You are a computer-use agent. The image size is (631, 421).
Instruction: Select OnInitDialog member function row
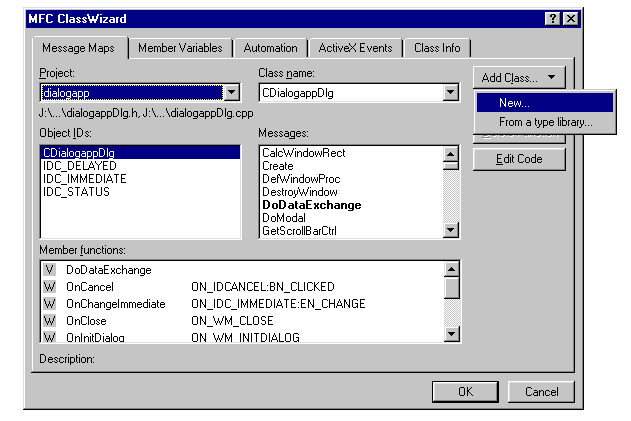(242, 337)
